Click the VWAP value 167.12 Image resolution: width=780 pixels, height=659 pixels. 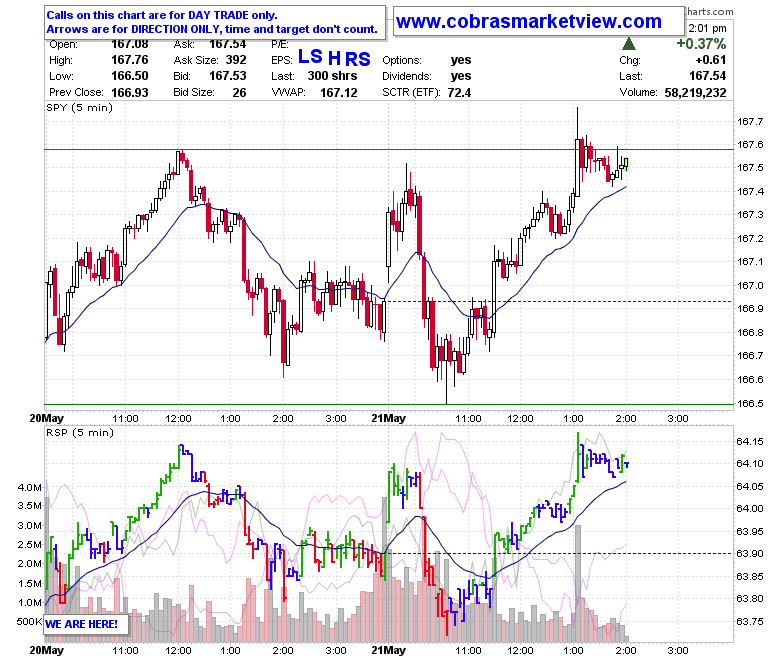pos(338,93)
